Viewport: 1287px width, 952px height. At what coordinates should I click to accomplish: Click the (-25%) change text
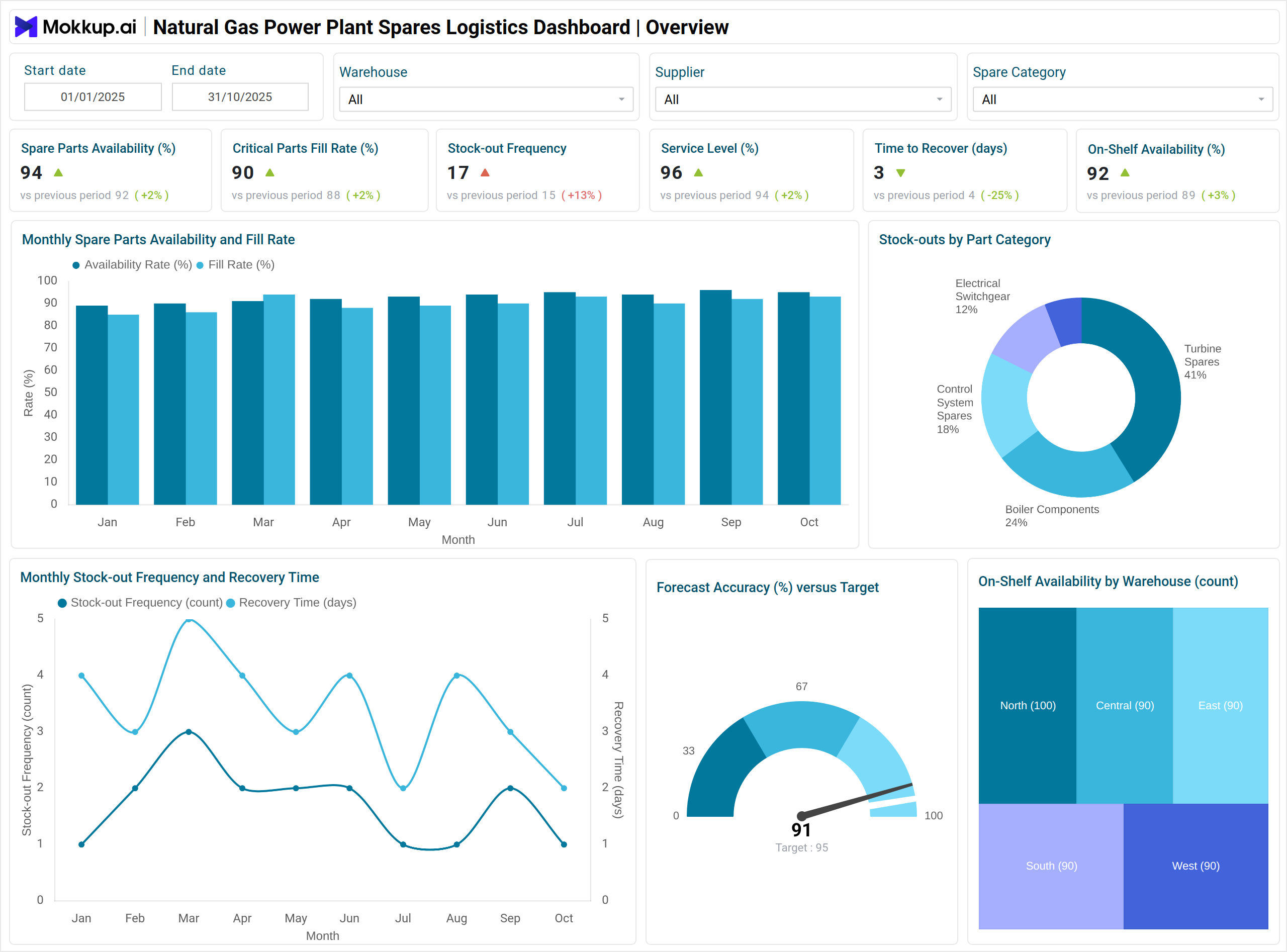[999, 196]
